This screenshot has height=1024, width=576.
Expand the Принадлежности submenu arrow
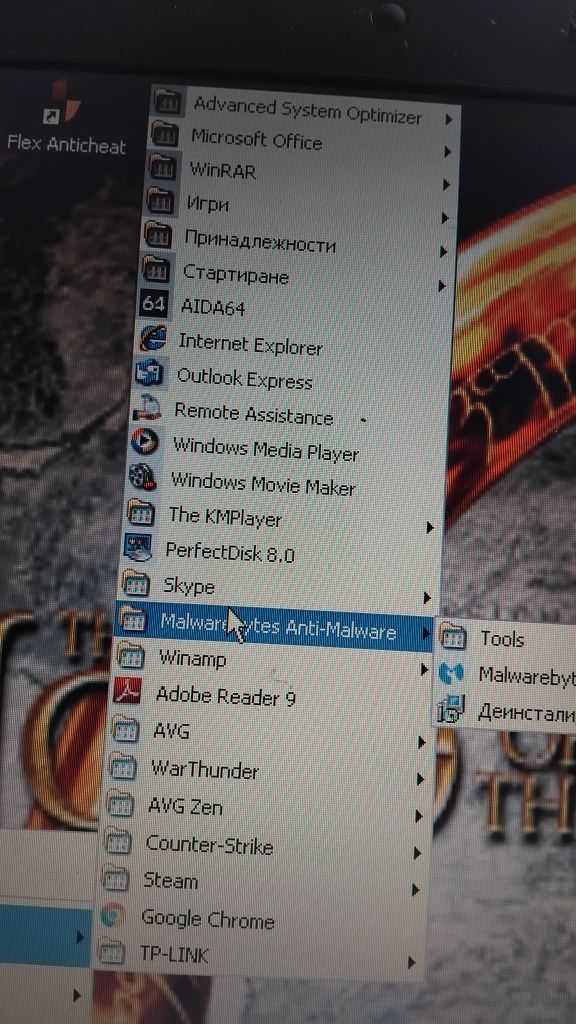(443, 251)
